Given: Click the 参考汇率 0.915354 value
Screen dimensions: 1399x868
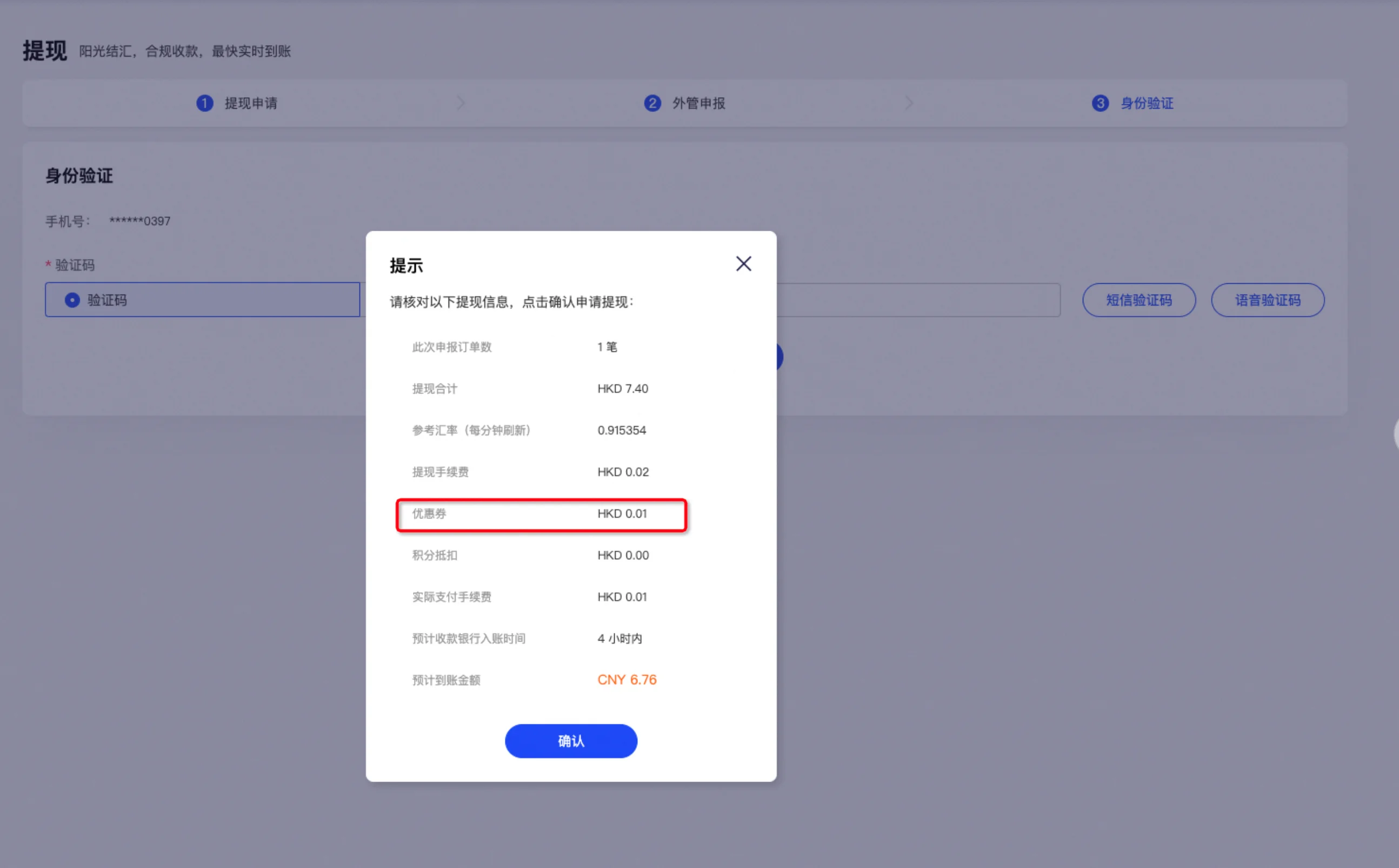Looking at the screenshot, I should click(621, 430).
